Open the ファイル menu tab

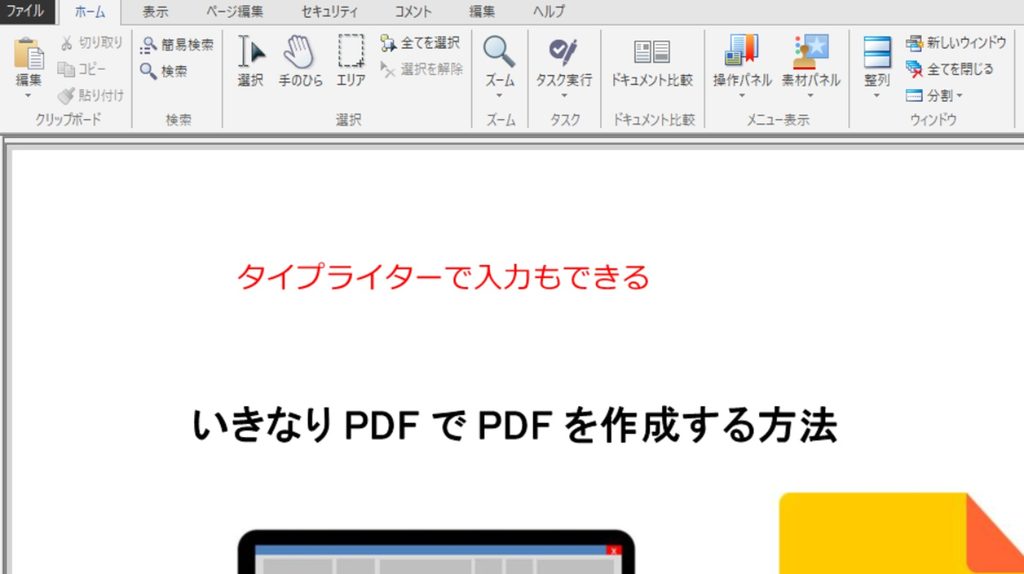[26, 11]
